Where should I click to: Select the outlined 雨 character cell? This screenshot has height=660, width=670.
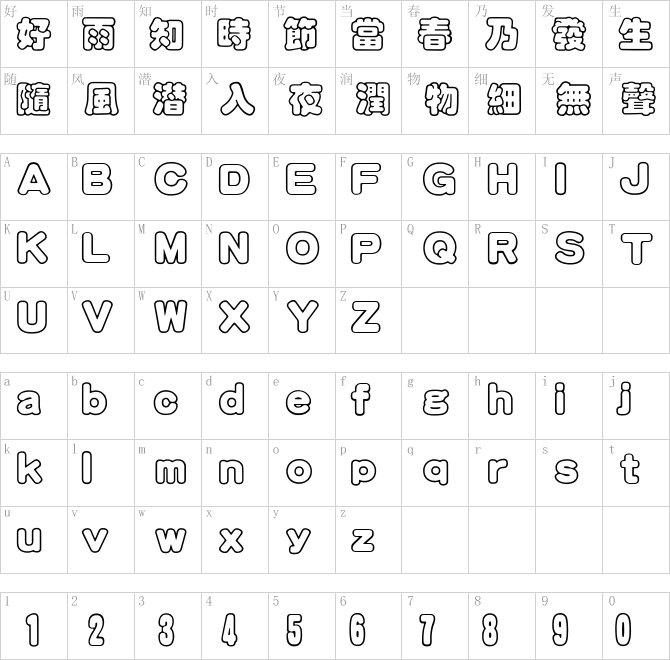click(99, 34)
